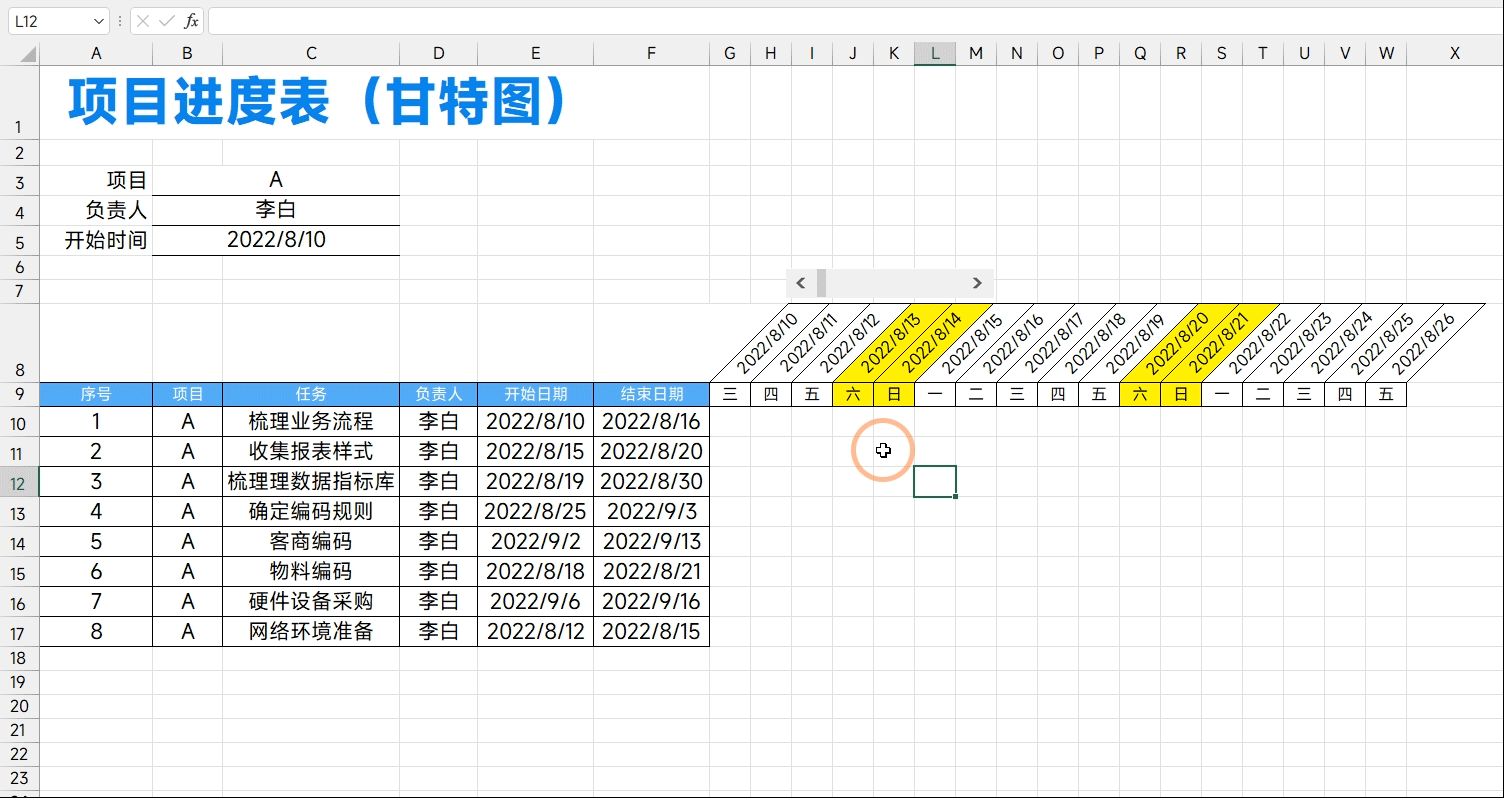
Task: Select task cell 收集报表样式
Action: point(311,452)
